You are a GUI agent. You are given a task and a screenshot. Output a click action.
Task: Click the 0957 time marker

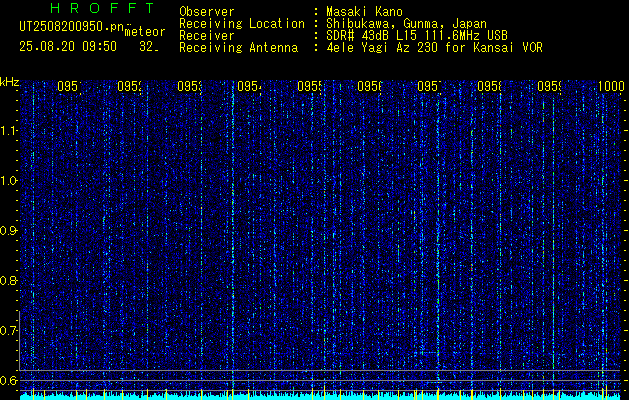[429, 86]
